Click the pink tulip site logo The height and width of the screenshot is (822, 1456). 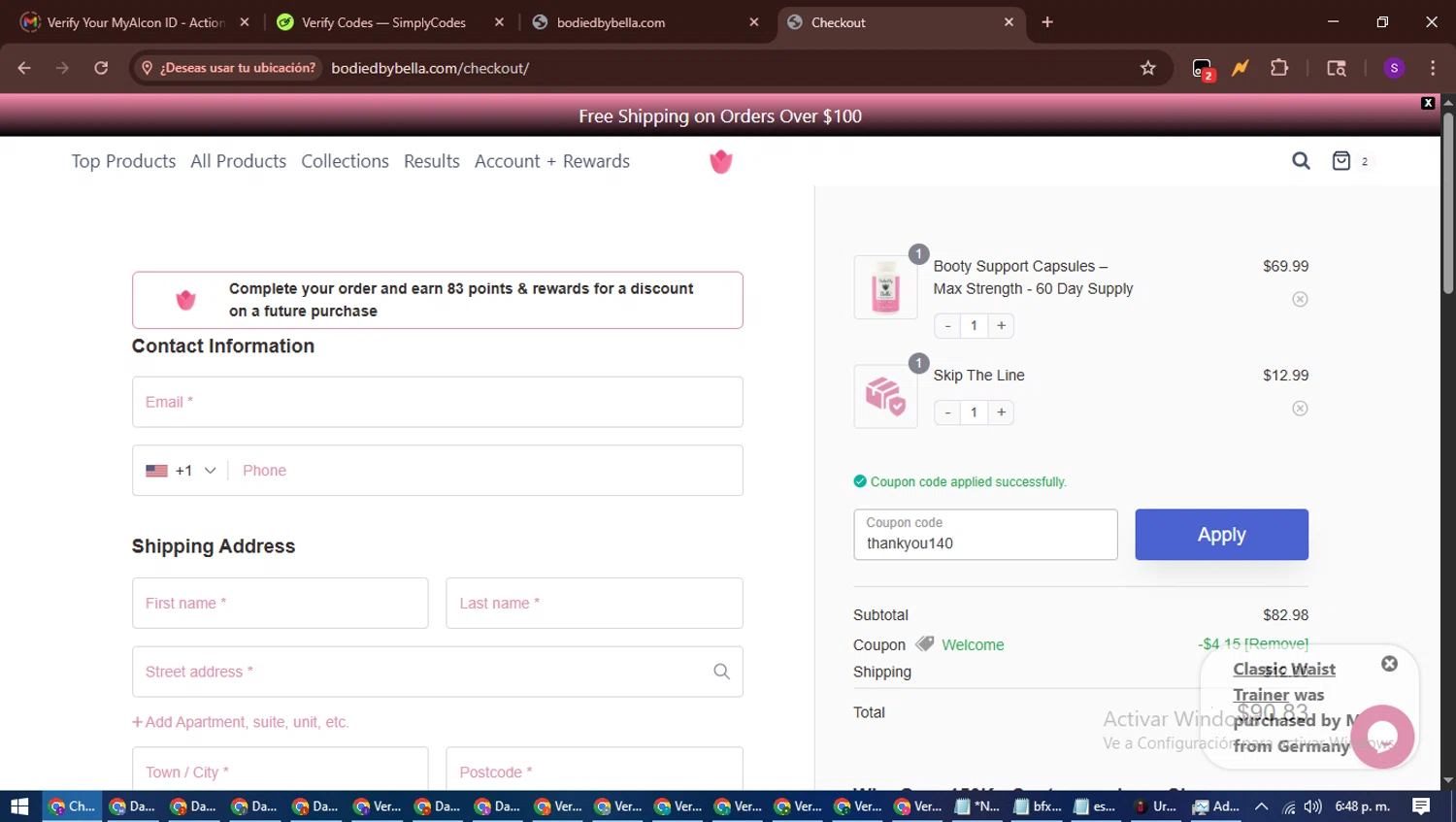tap(720, 161)
